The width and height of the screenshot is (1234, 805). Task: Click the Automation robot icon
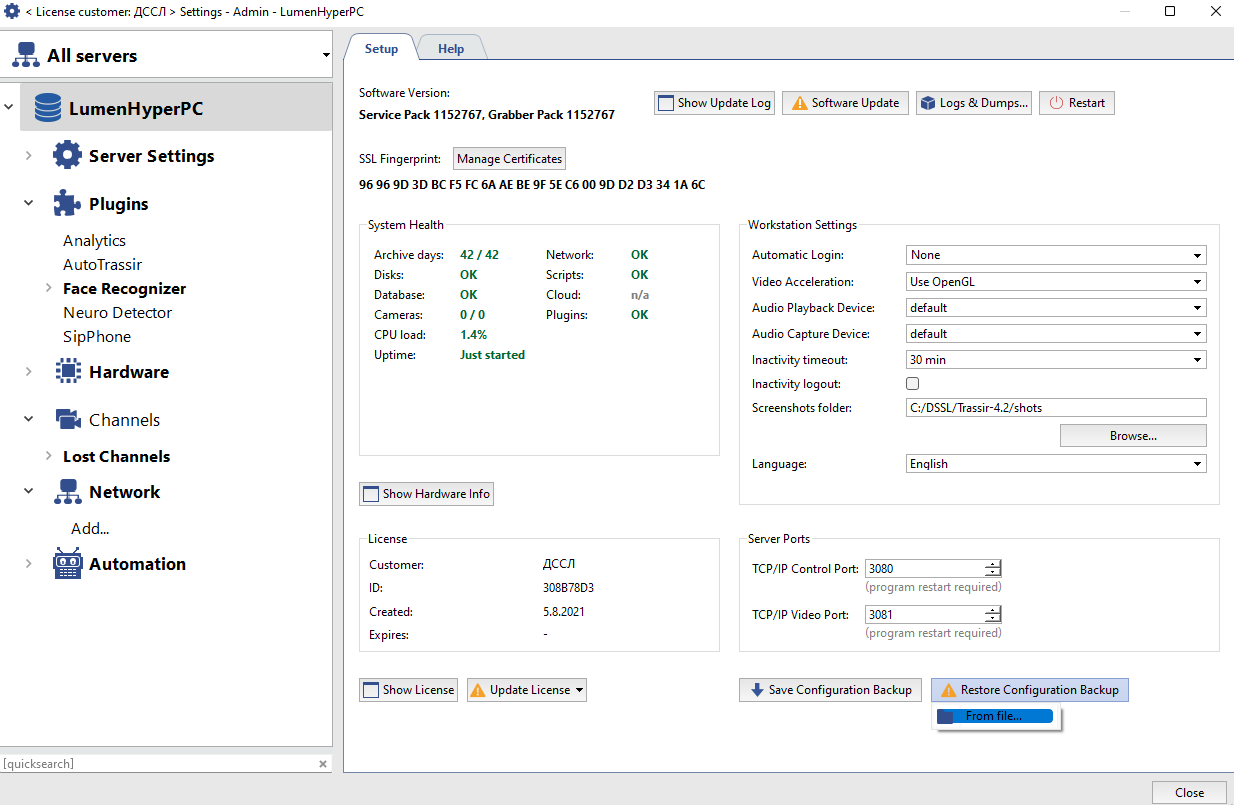tap(67, 564)
